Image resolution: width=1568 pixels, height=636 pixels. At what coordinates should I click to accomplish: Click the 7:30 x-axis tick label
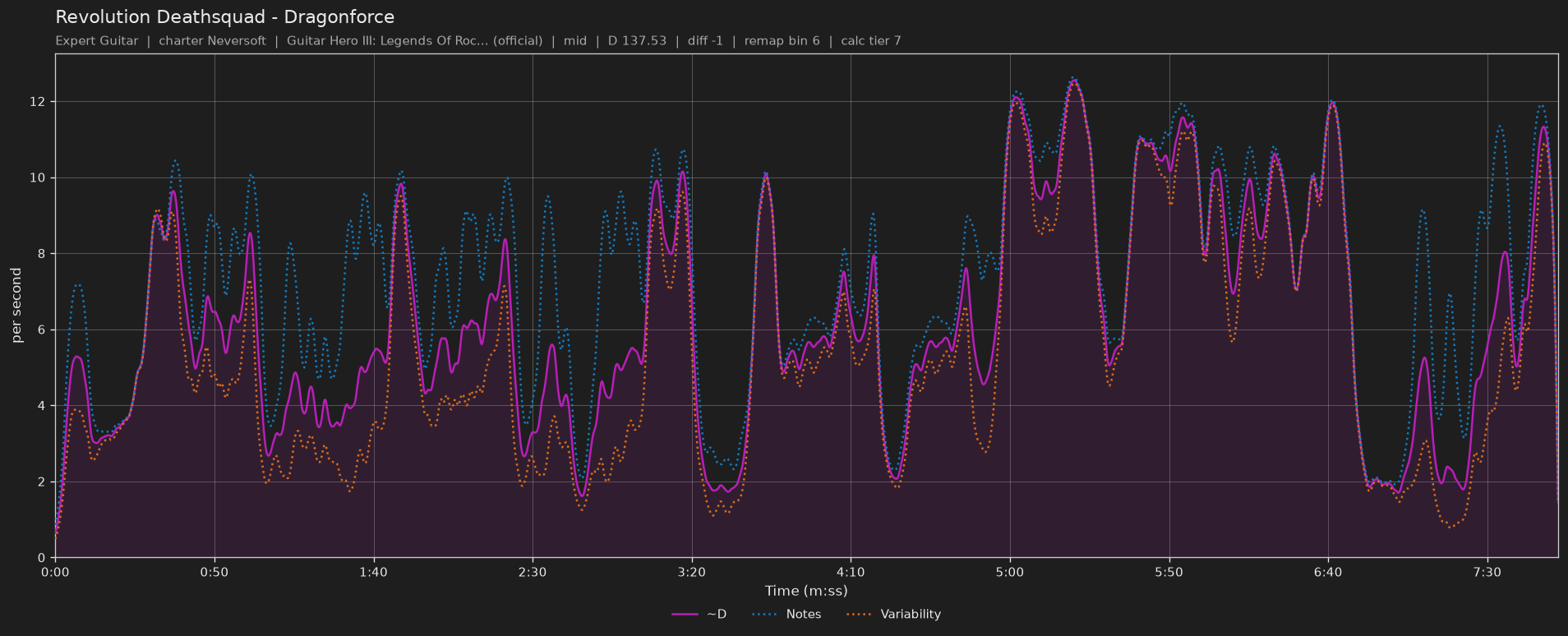pos(1487,572)
